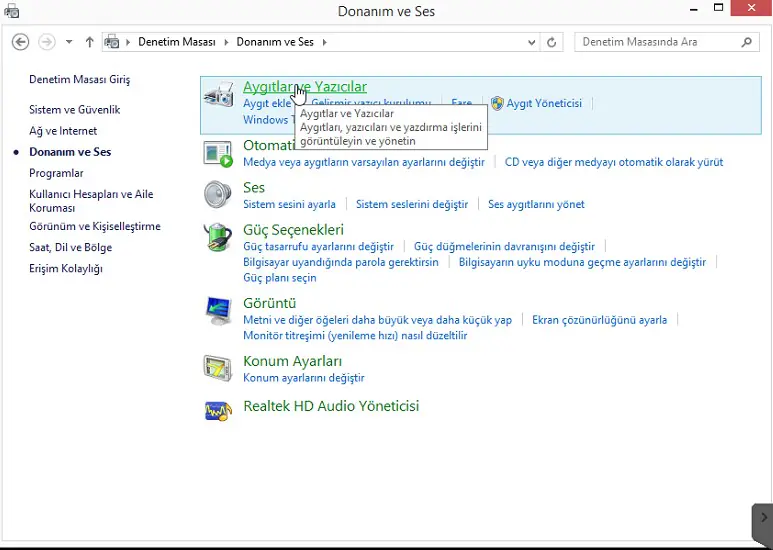773x550 pixels.
Task: Open the Aygıt Yöneticisi link
Action: [x=544, y=103]
